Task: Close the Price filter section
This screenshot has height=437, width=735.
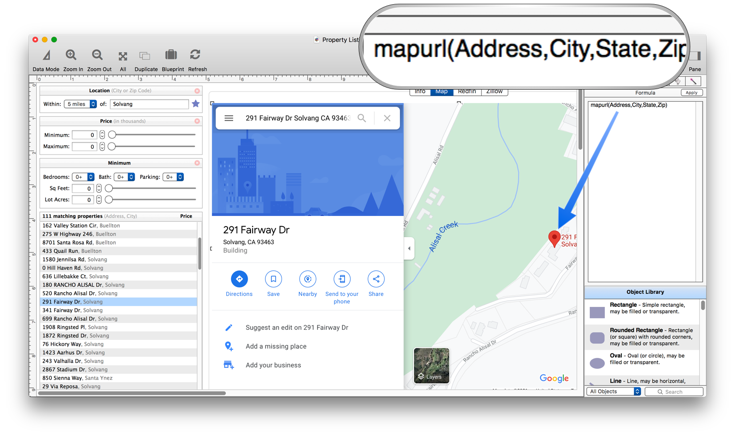Action: (x=197, y=121)
